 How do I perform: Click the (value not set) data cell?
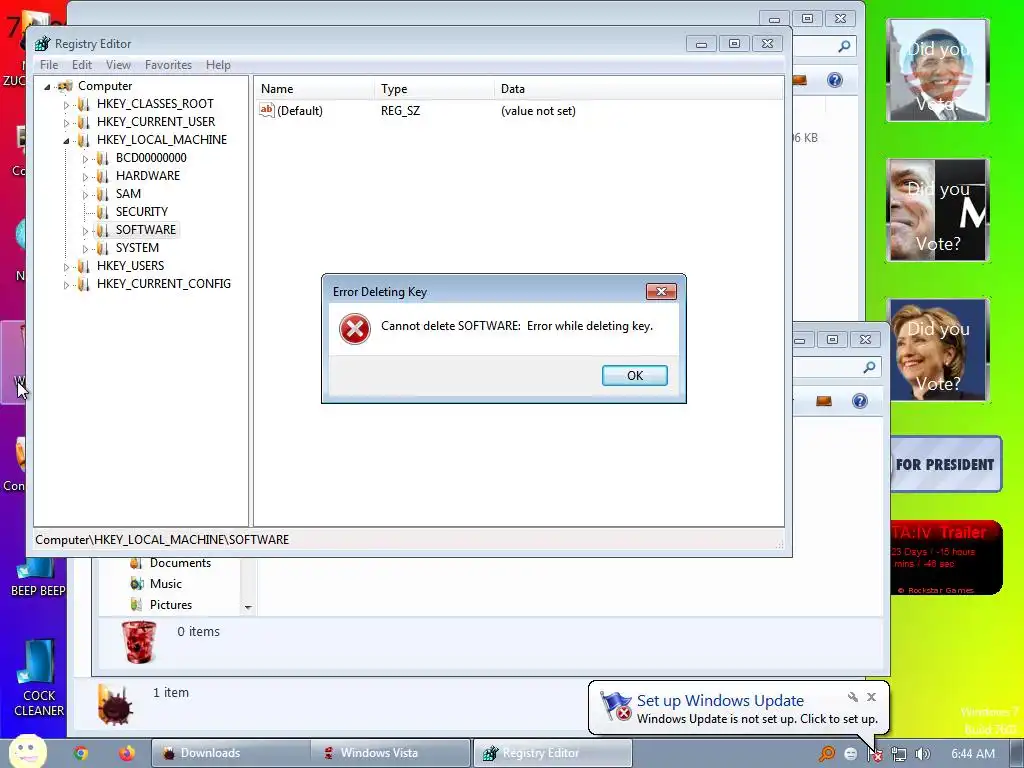click(538, 111)
